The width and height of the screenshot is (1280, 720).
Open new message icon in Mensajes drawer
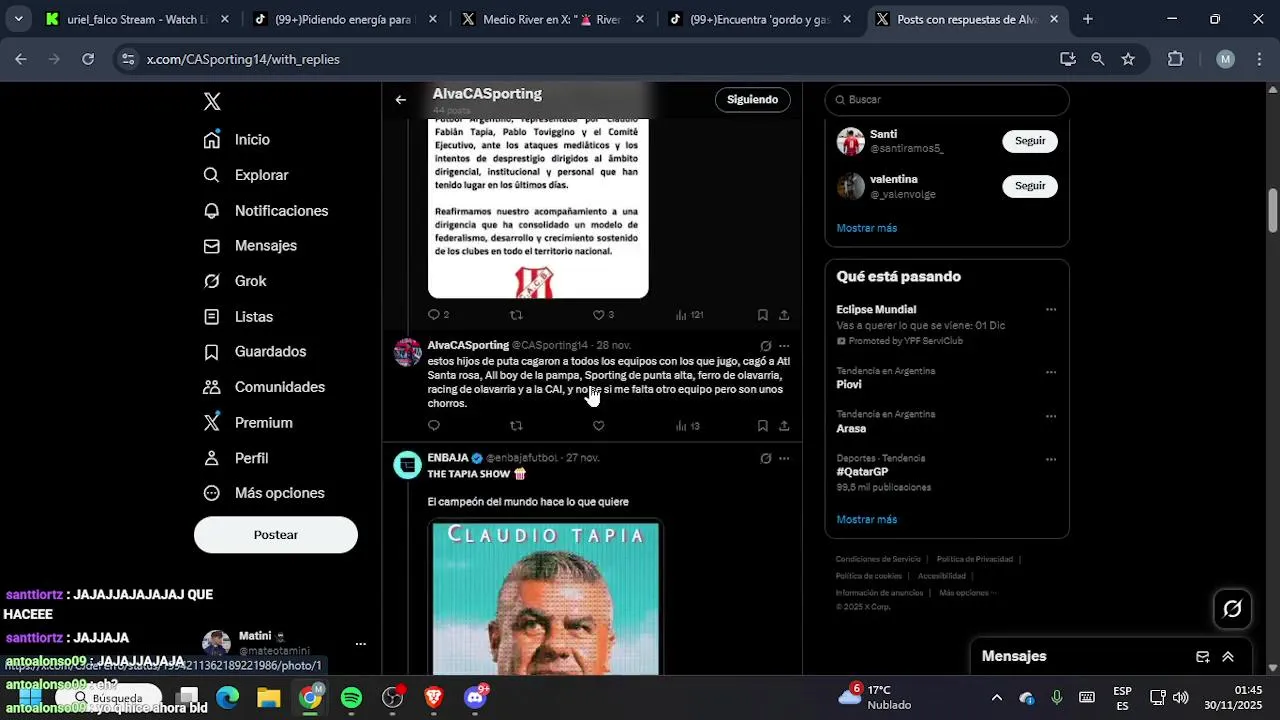click(x=1203, y=657)
